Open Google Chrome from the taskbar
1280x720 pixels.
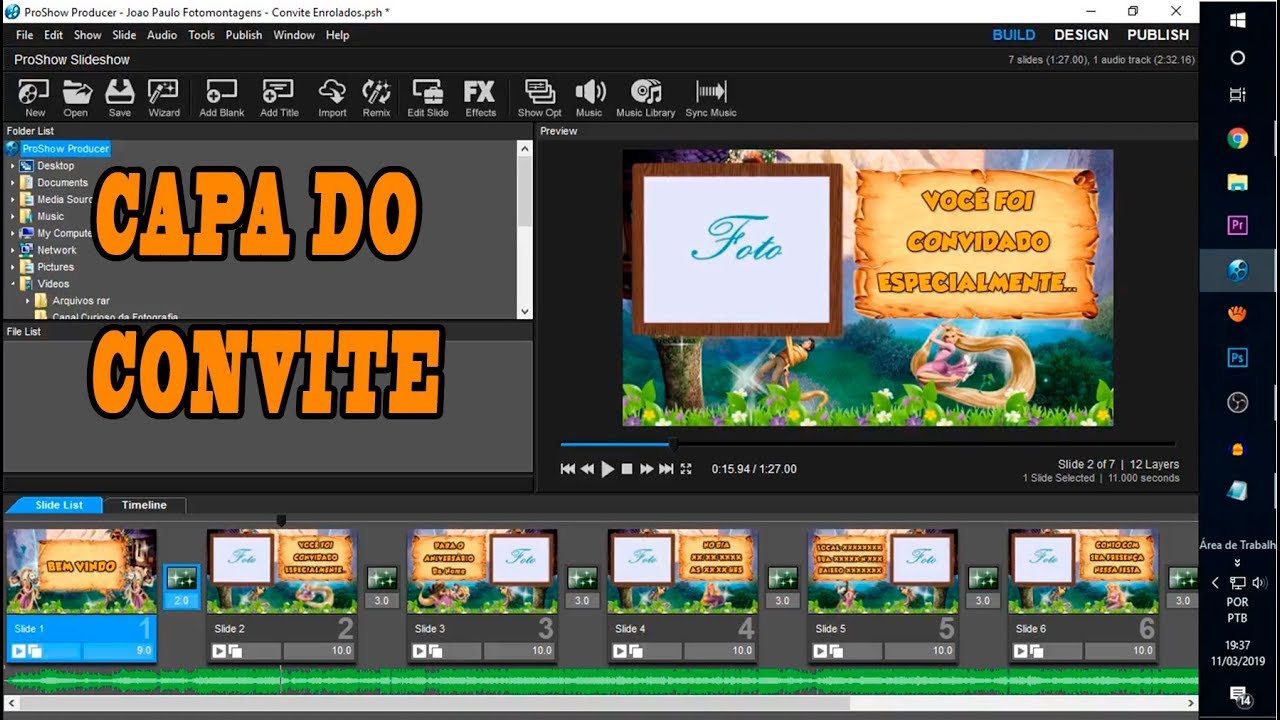(1237, 139)
